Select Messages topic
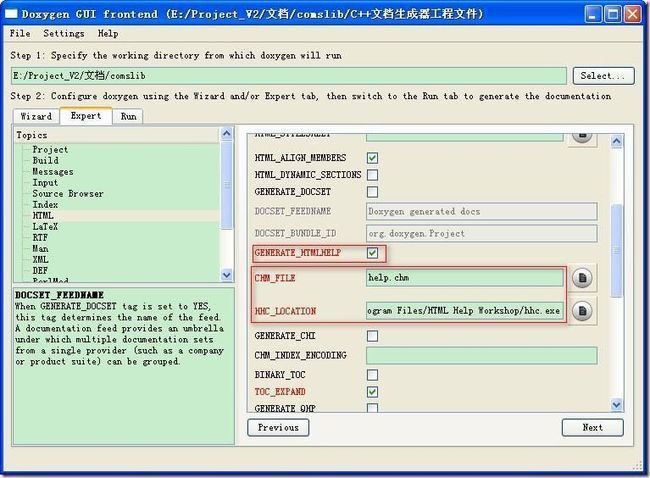Image resolution: width=650 pixels, height=478 pixels. click(x=53, y=172)
